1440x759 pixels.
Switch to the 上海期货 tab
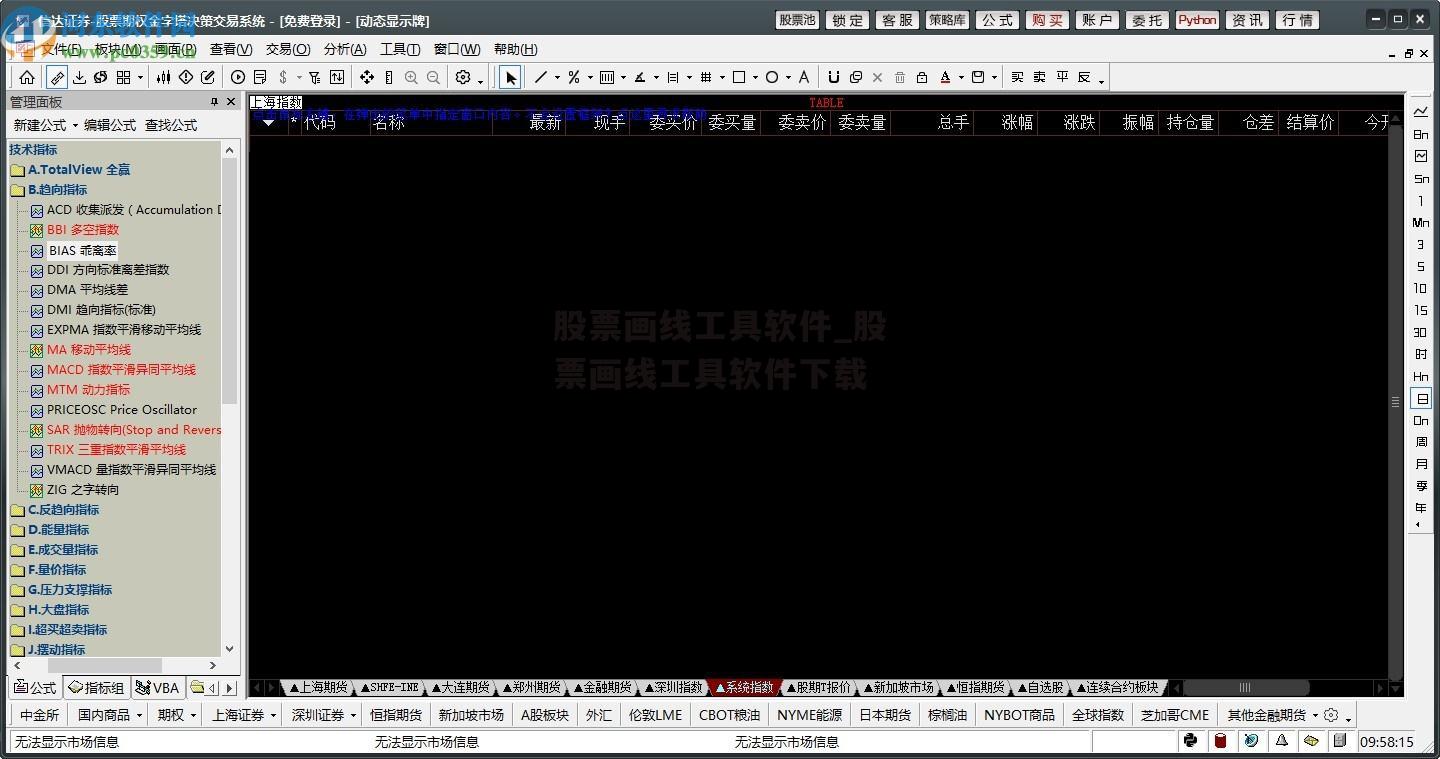(318, 687)
